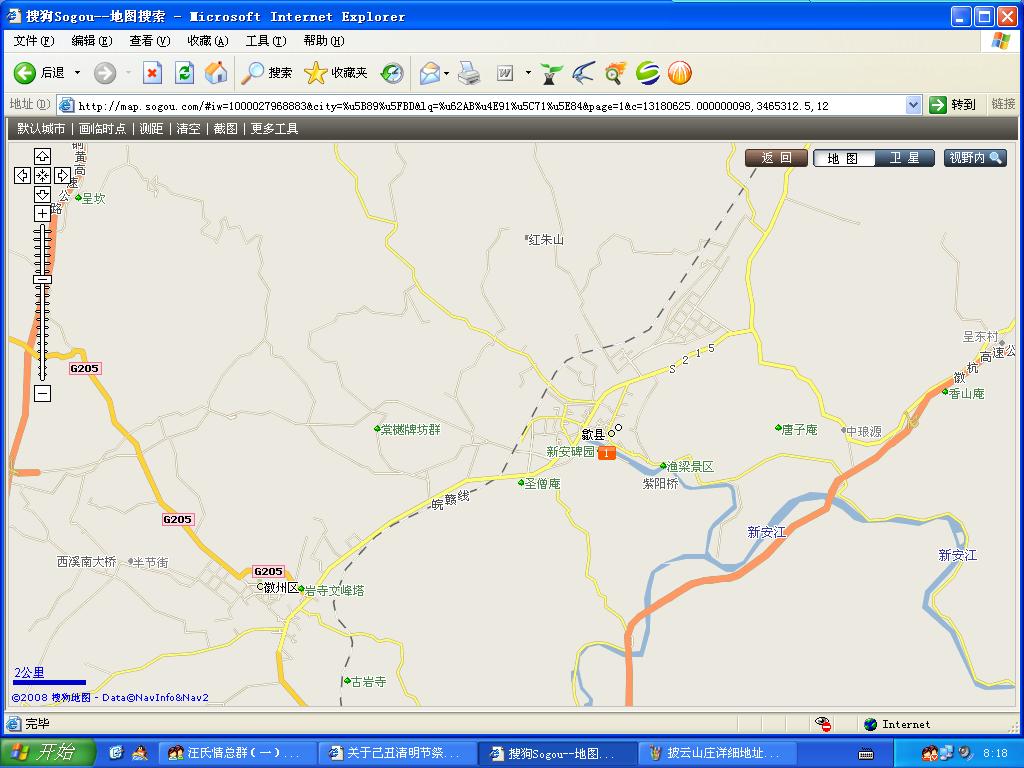Pan the map upward with the up arrow
Image resolution: width=1024 pixels, height=768 pixels.
[42, 157]
